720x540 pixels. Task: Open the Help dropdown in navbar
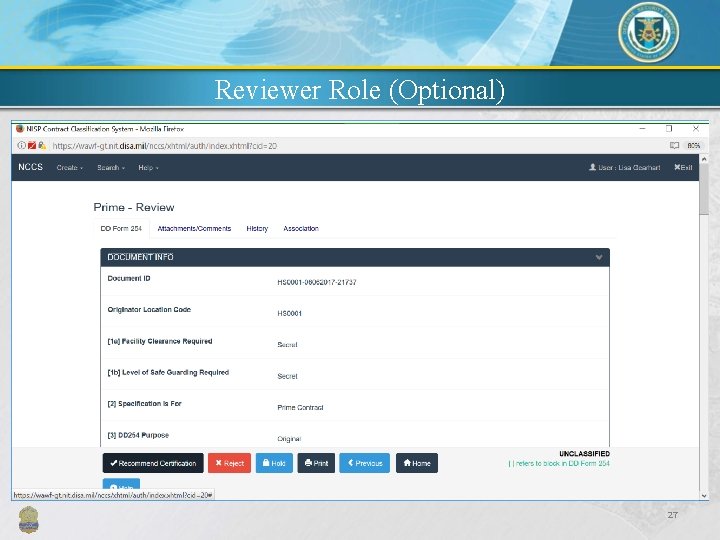point(148,168)
